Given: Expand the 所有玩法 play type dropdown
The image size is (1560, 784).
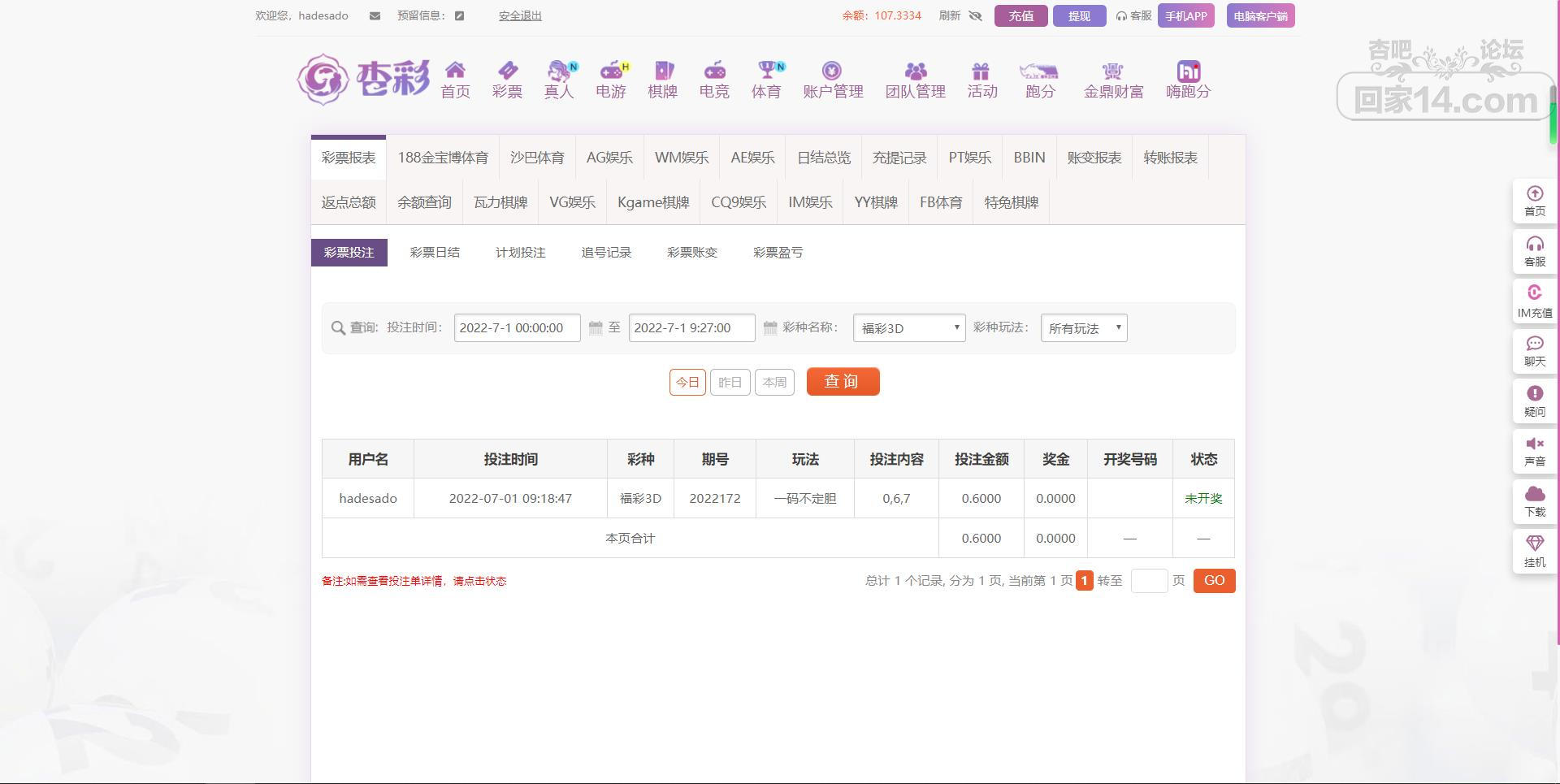Looking at the screenshot, I should click(x=1083, y=328).
